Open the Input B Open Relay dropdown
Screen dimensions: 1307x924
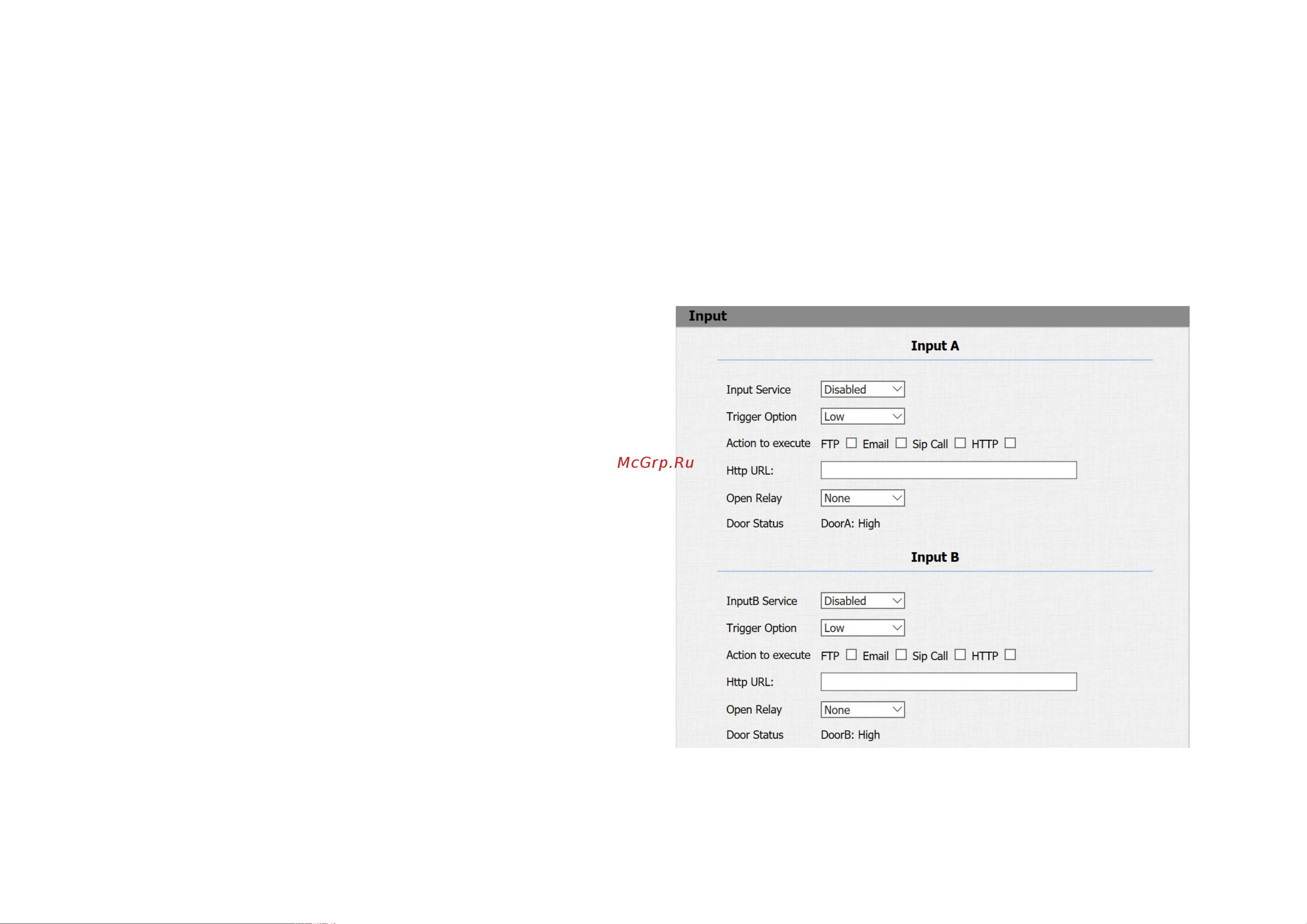(862, 710)
